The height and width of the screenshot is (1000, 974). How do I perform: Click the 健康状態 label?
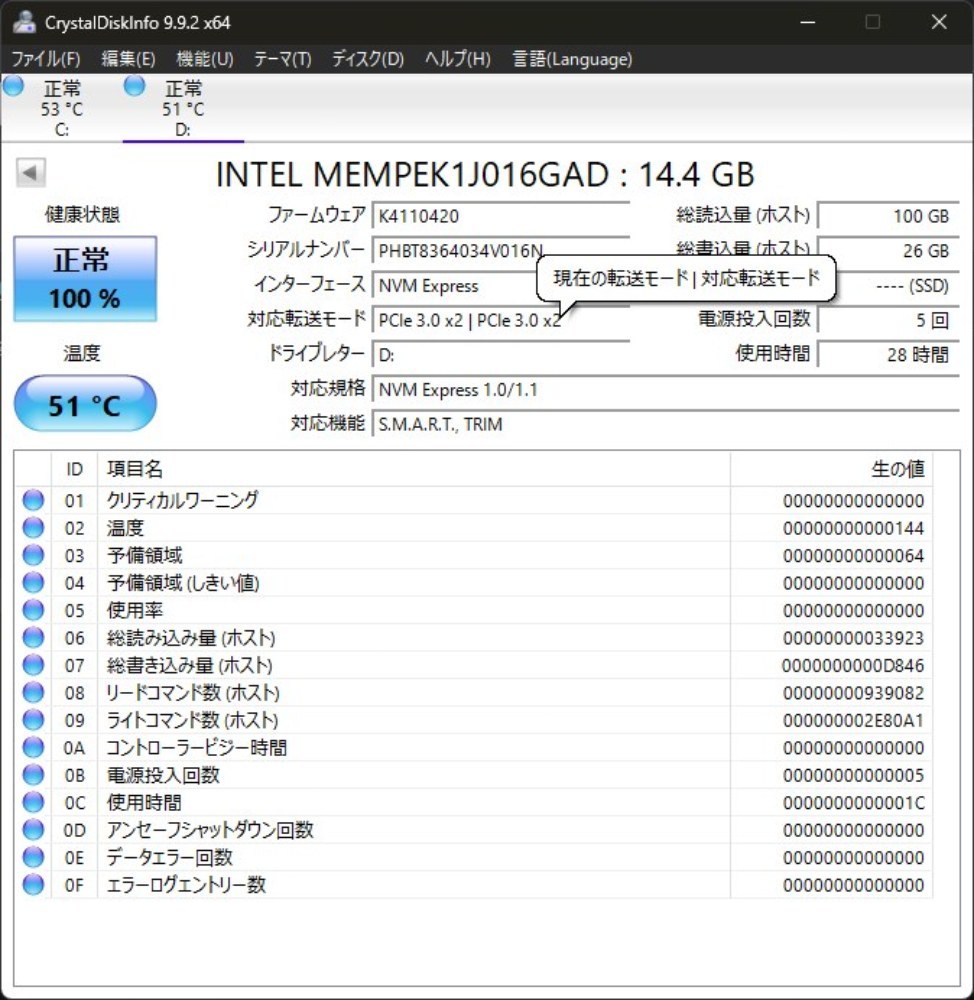point(82,214)
